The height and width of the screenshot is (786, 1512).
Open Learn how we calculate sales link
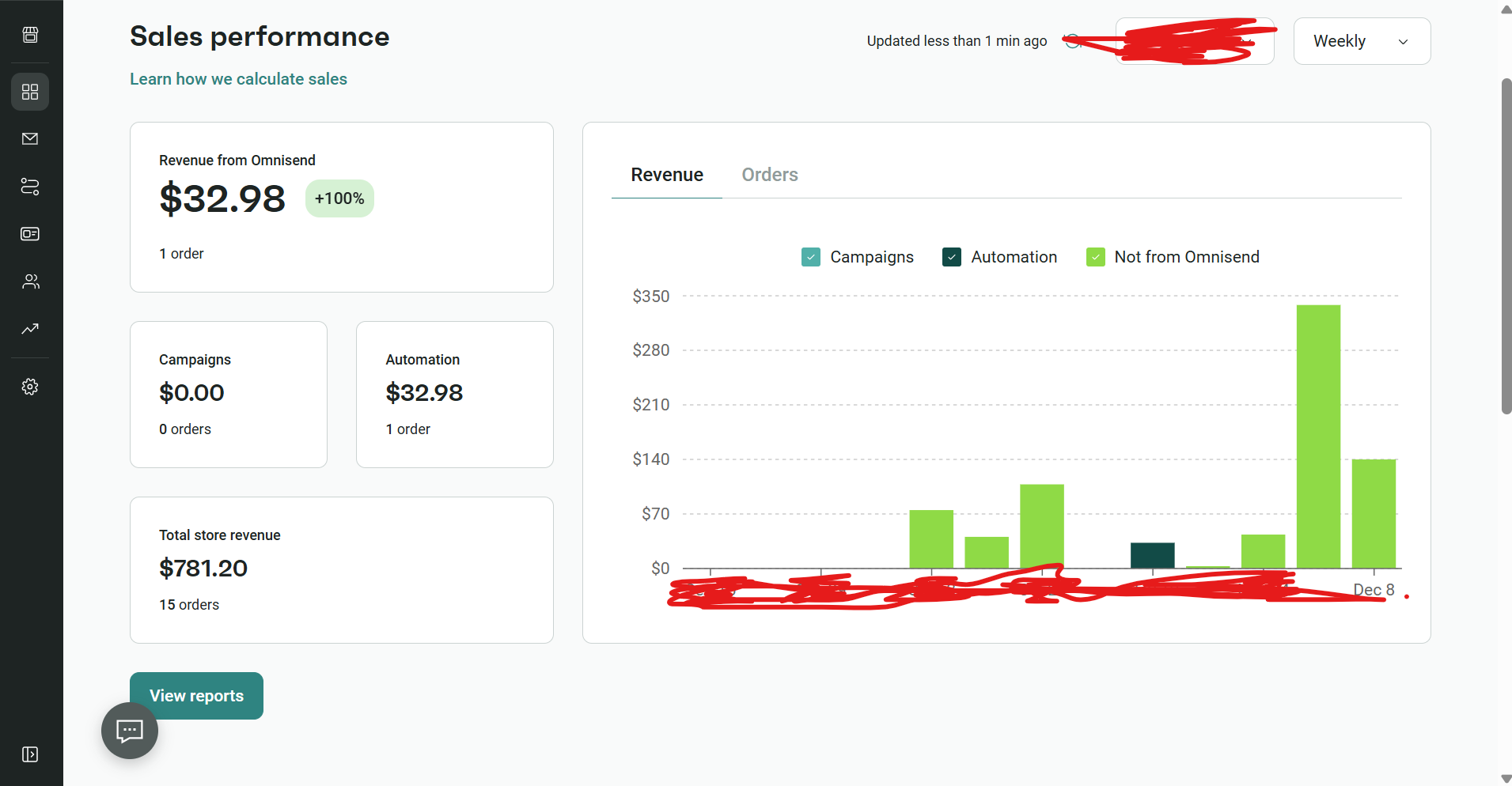(x=238, y=79)
